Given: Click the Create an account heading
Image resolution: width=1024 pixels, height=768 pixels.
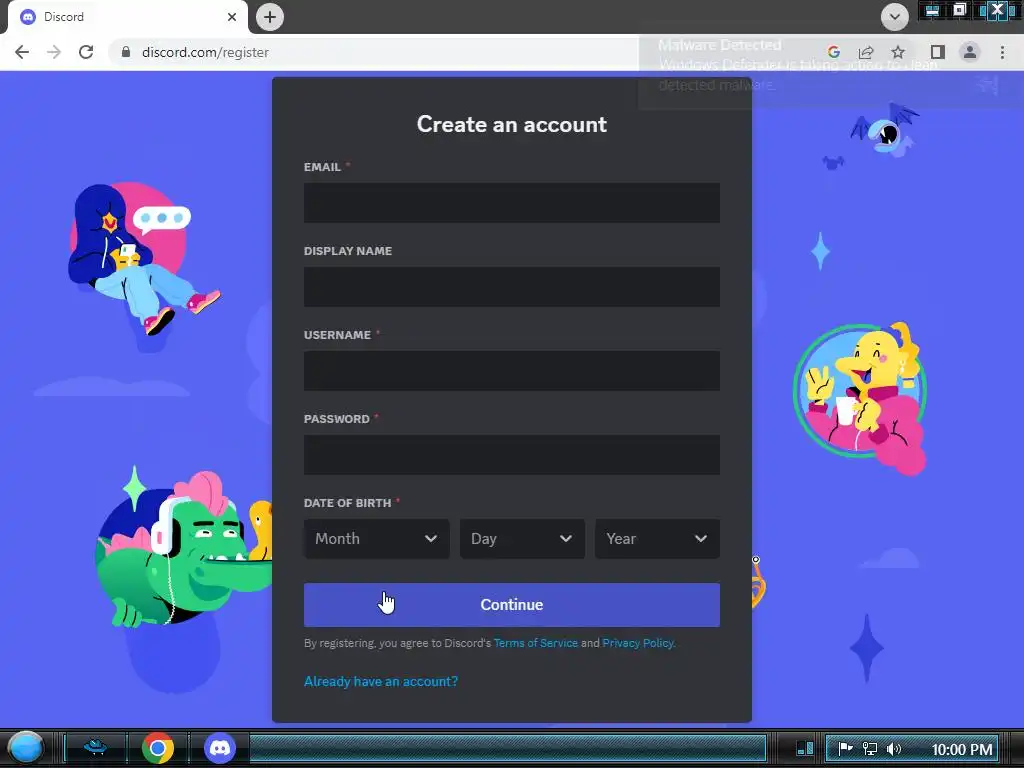Looking at the screenshot, I should (x=511, y=124).
